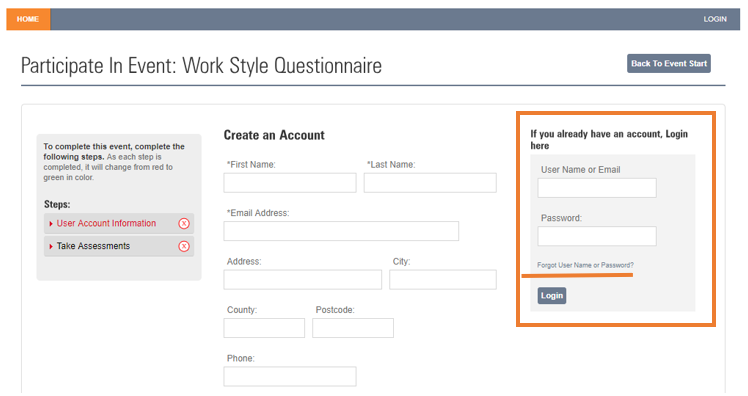Select the Take Assessments step

tap(119, 246)
